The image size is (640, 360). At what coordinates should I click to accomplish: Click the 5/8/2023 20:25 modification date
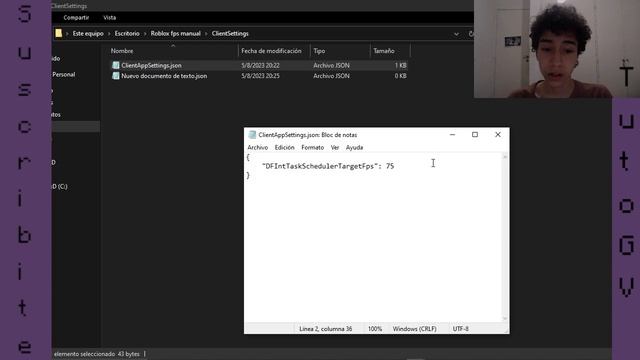click(x=260, y=76)
